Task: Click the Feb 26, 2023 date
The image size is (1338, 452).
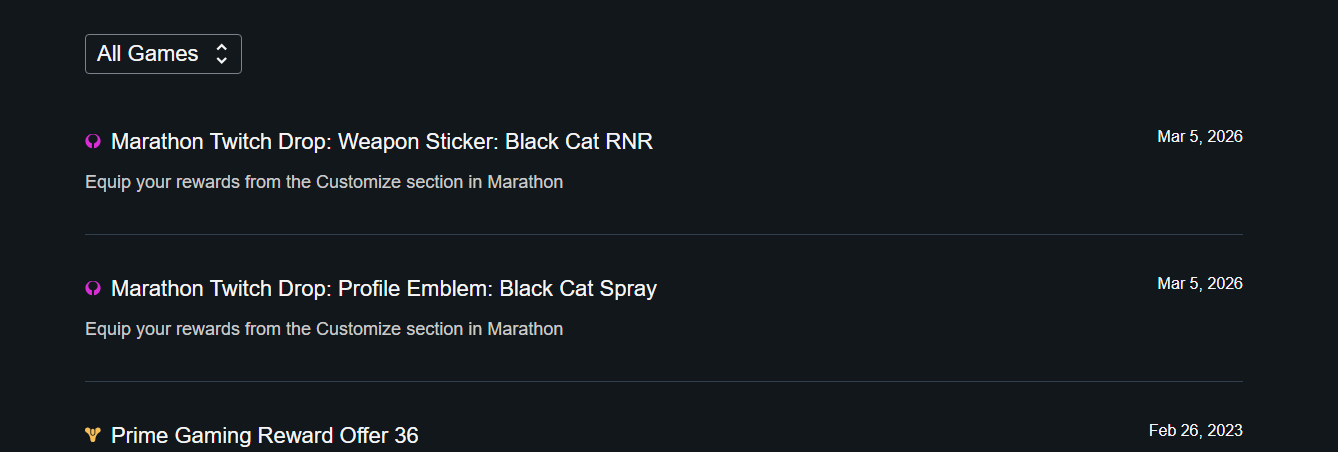Action: point(1195,430)
